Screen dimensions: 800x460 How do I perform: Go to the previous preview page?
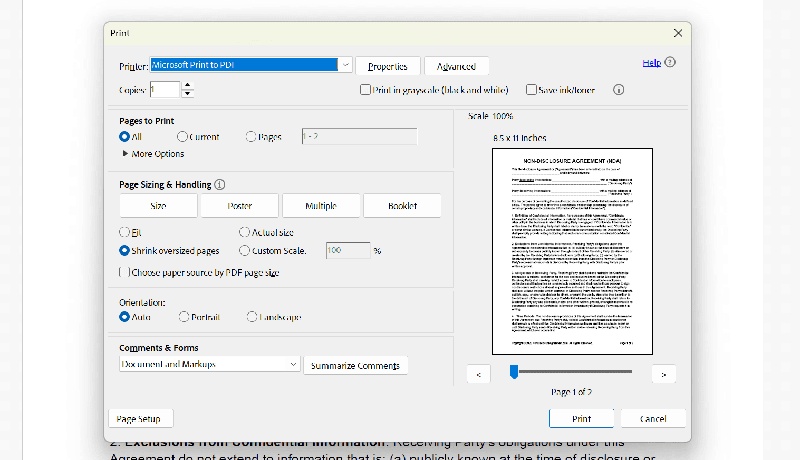pos(479,374)
